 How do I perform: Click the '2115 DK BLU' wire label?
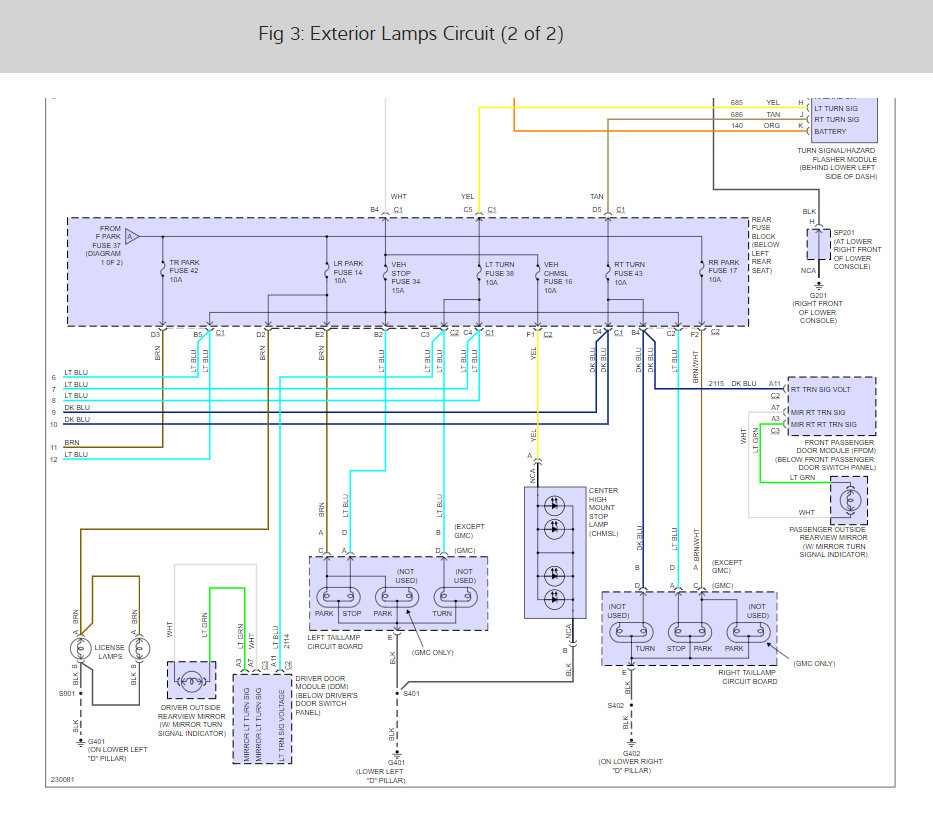click(732, 384)
